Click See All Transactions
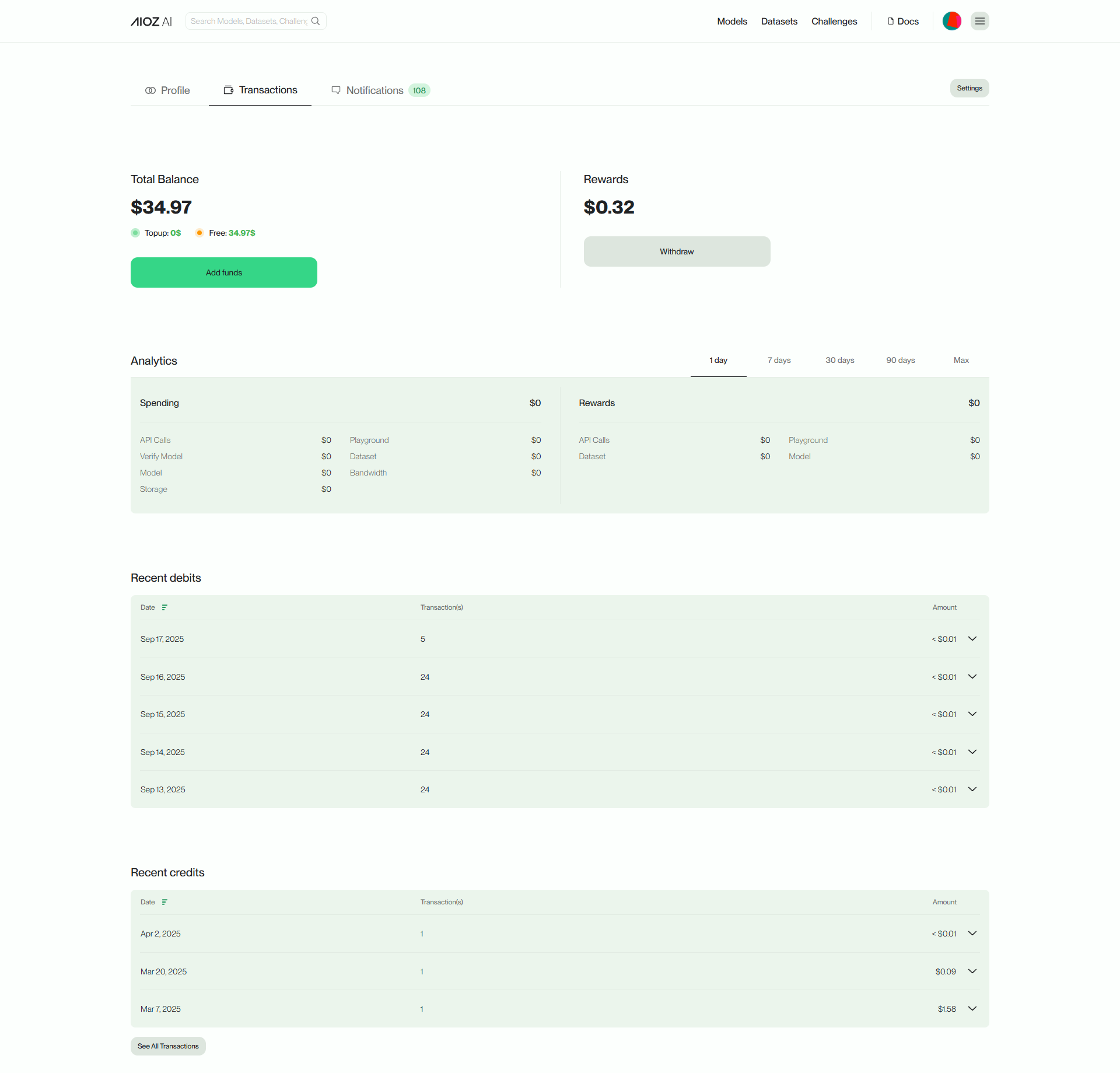 click(x=167, y=1046)
